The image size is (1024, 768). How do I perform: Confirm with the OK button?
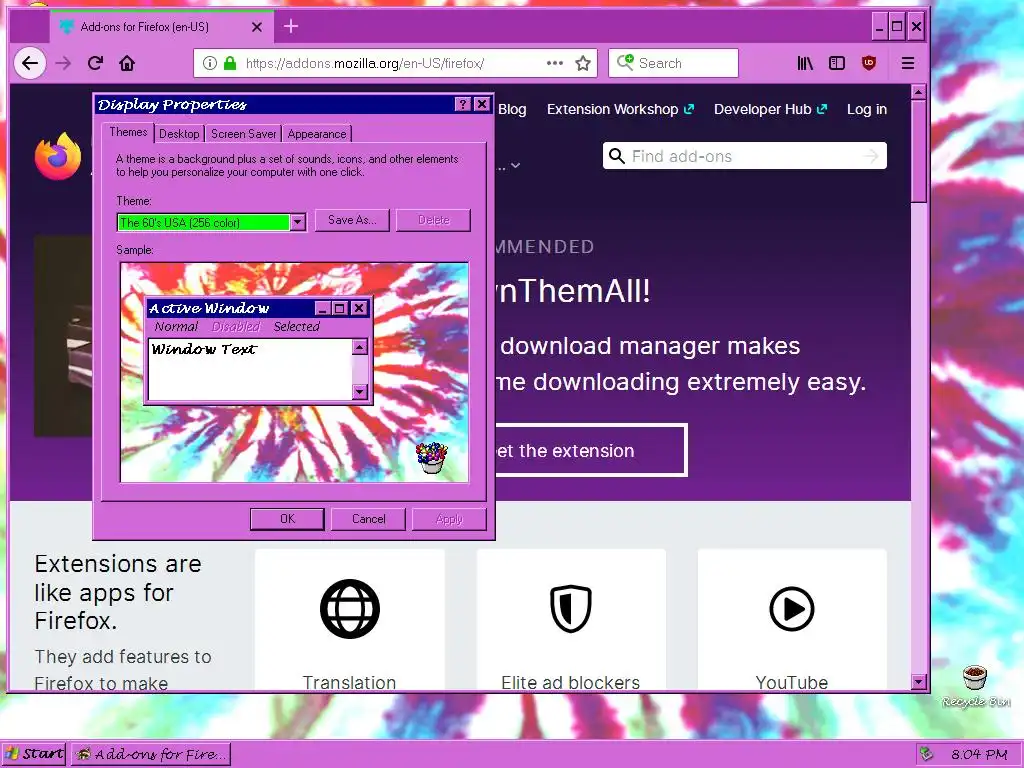point(287,519)
